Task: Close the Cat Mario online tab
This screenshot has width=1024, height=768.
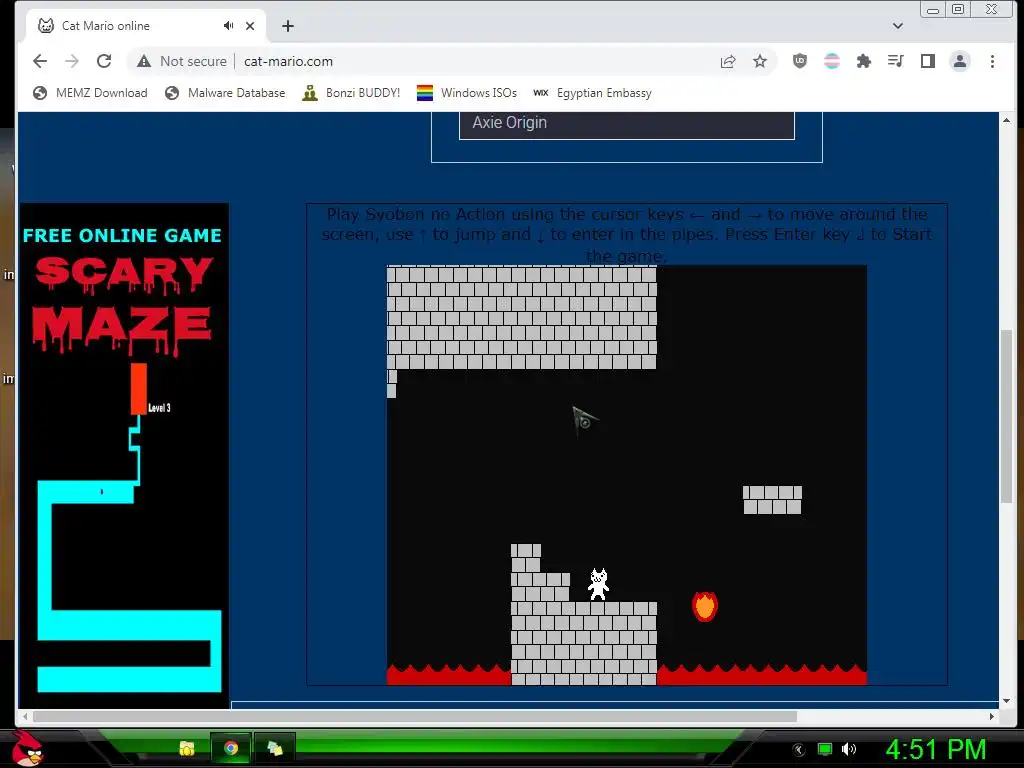Action: point(250,26)
